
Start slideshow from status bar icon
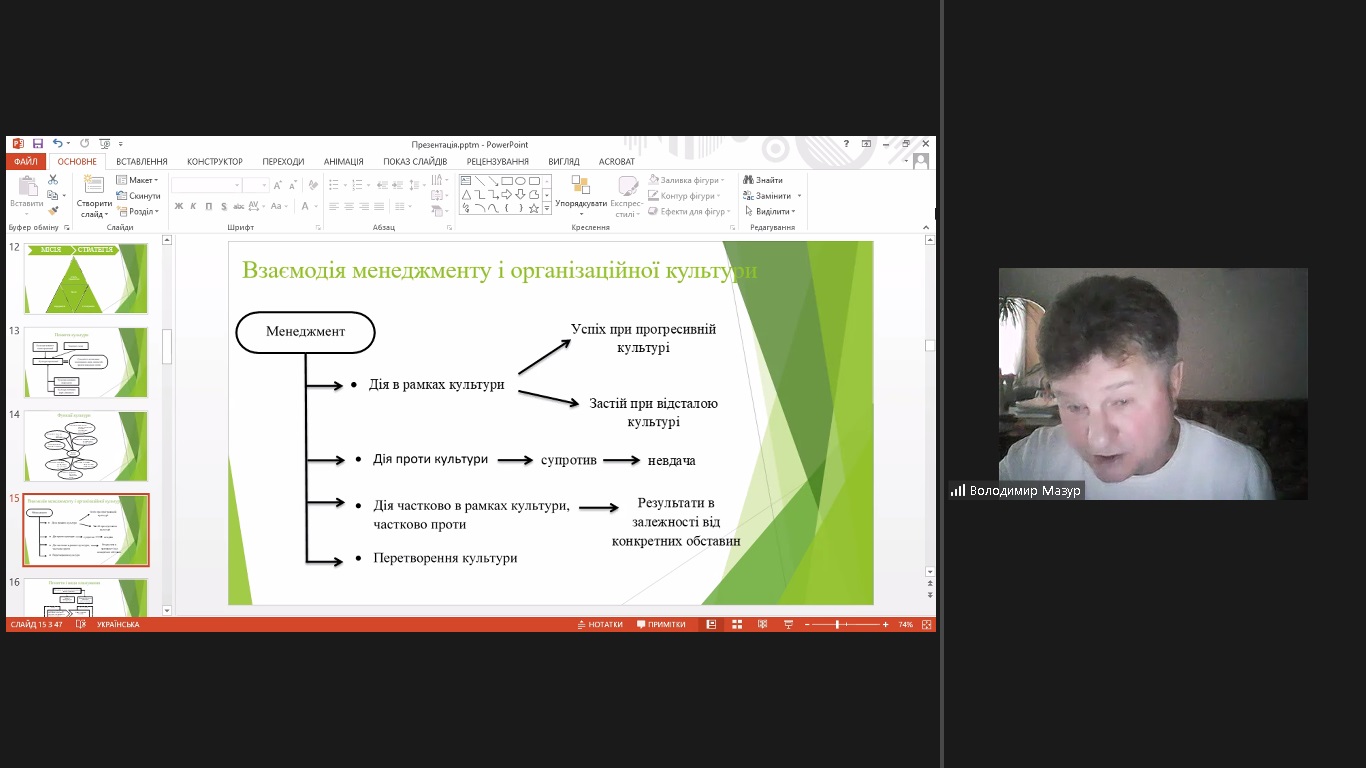pyautogui.click(x=788, y=624)
